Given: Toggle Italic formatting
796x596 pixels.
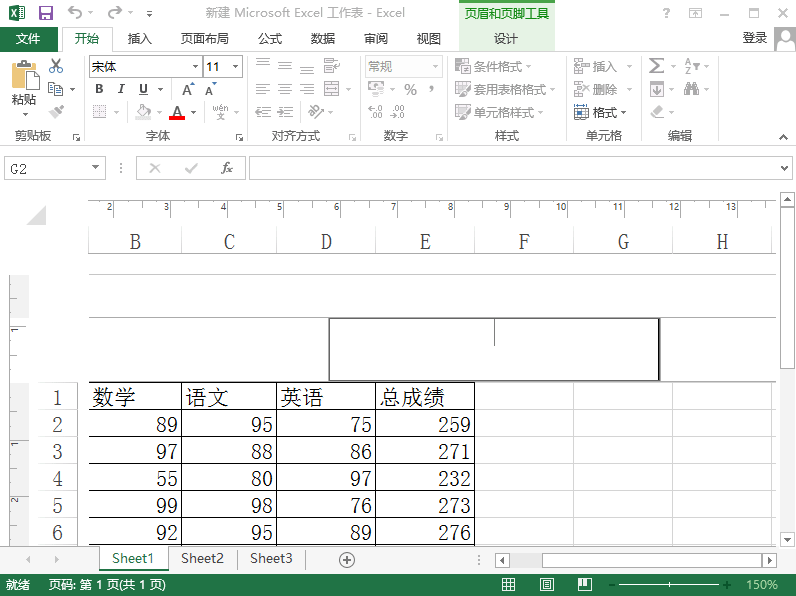Looking at the screenshot, I should pyautogui.click(x=121, y=89).
